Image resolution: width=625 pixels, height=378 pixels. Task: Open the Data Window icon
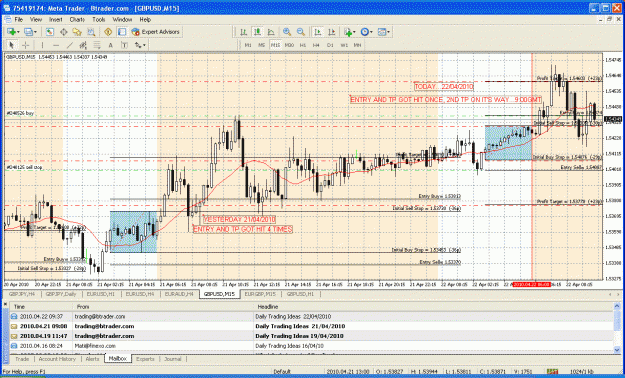point(63,32)
